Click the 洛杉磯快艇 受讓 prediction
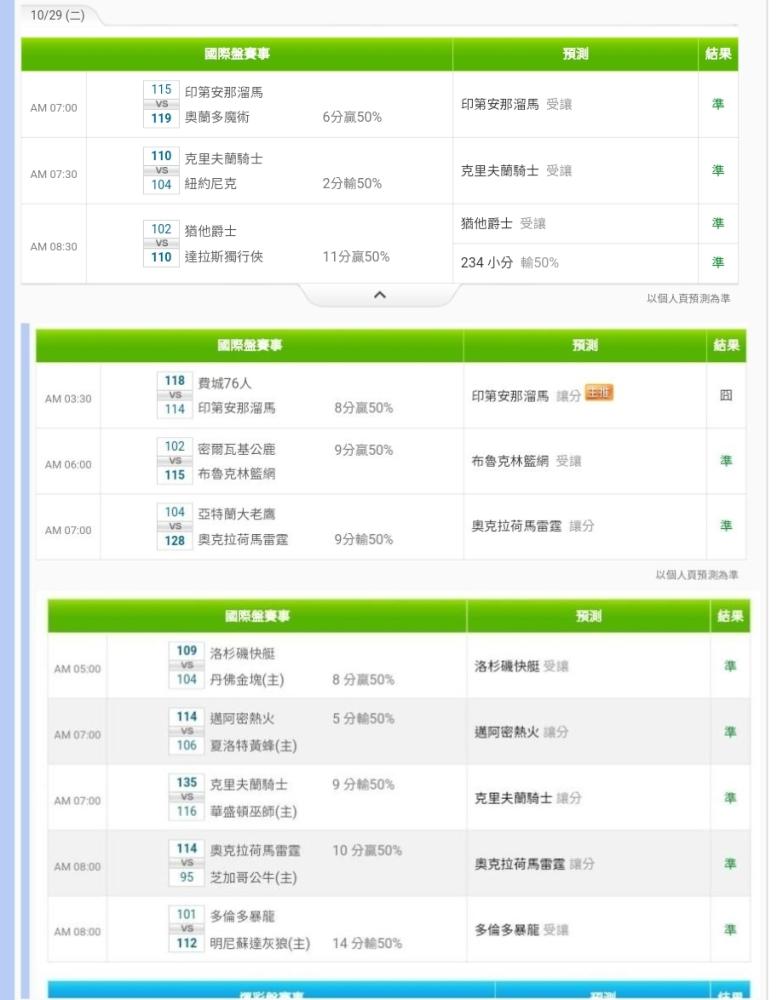783x1000 pixels. pyautogui.click(x=521, y=666)
